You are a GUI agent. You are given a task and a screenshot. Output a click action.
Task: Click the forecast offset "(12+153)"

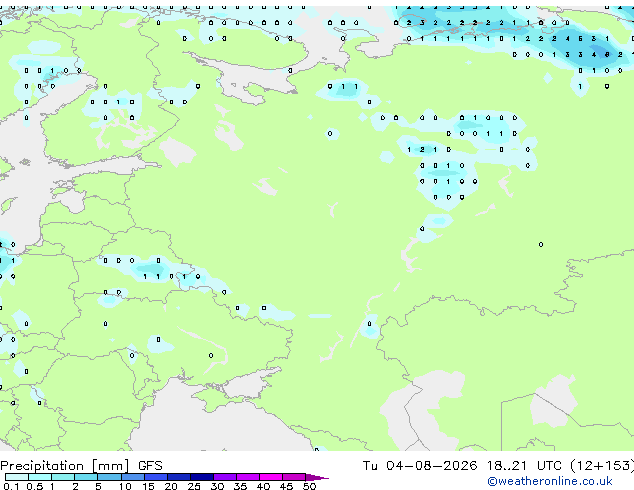(x=602, y=466)
